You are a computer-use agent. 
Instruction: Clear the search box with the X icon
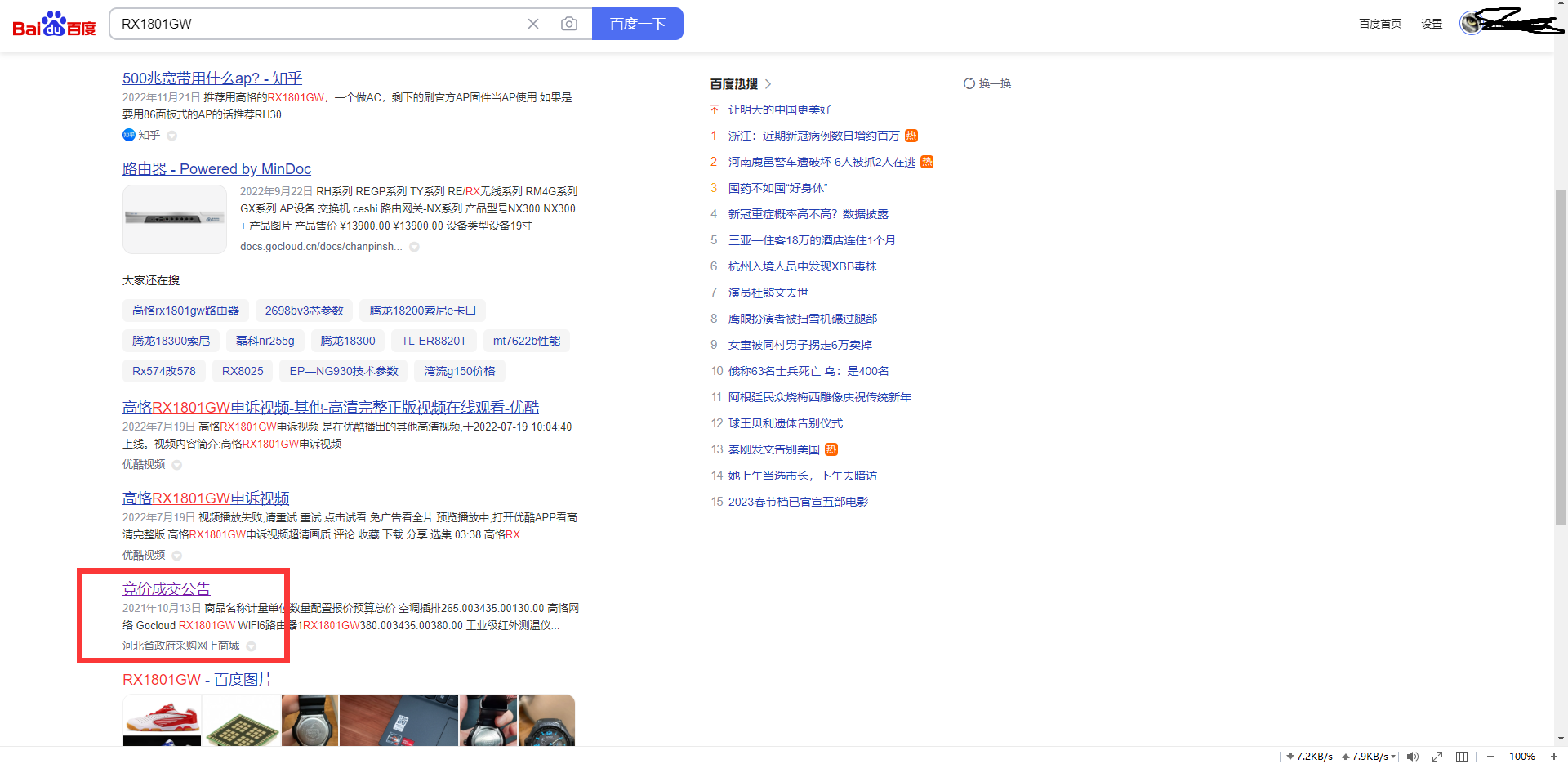(x=533, y=24)
